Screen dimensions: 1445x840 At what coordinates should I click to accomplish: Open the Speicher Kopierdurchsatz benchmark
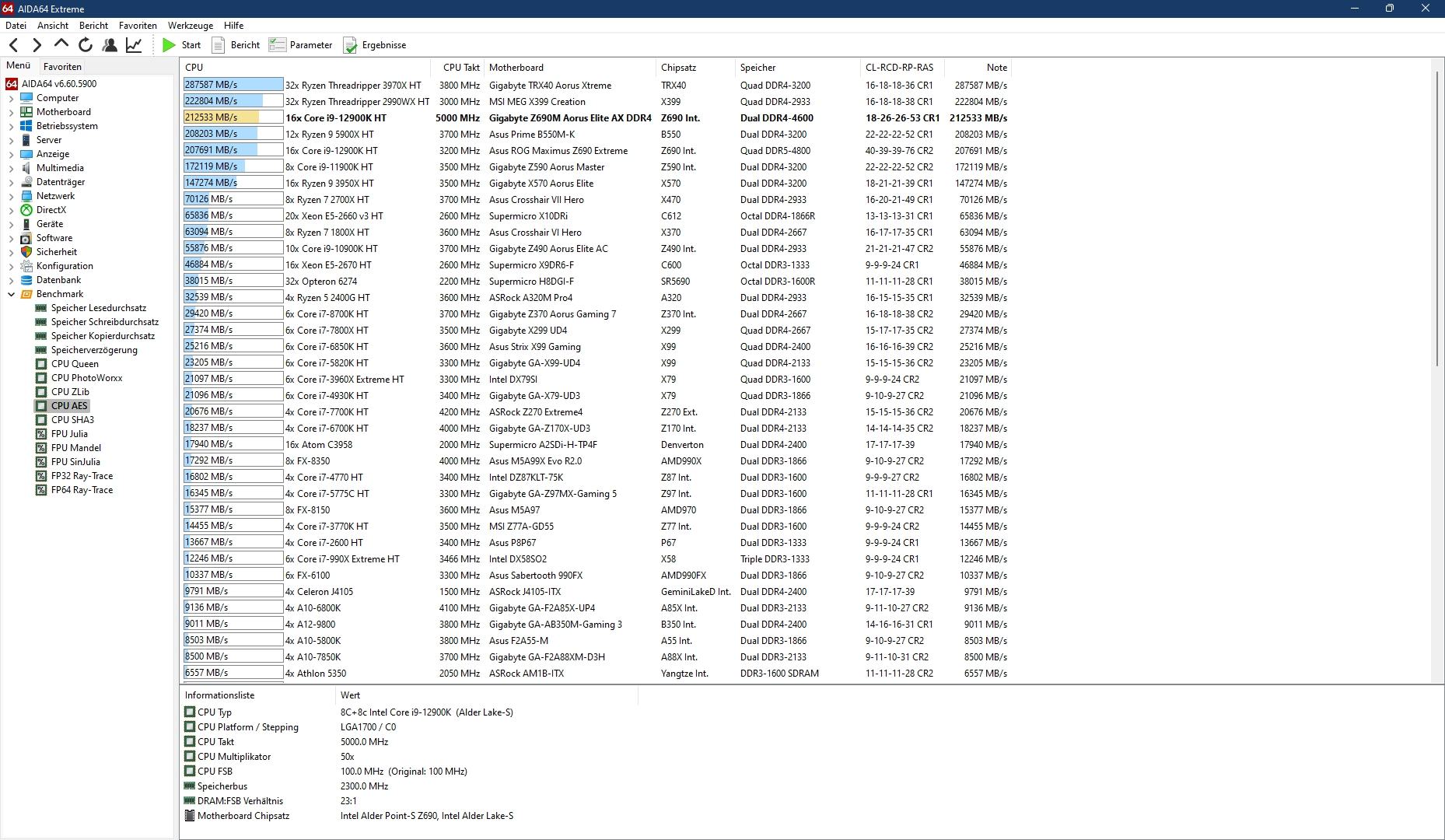coord(103,336)
